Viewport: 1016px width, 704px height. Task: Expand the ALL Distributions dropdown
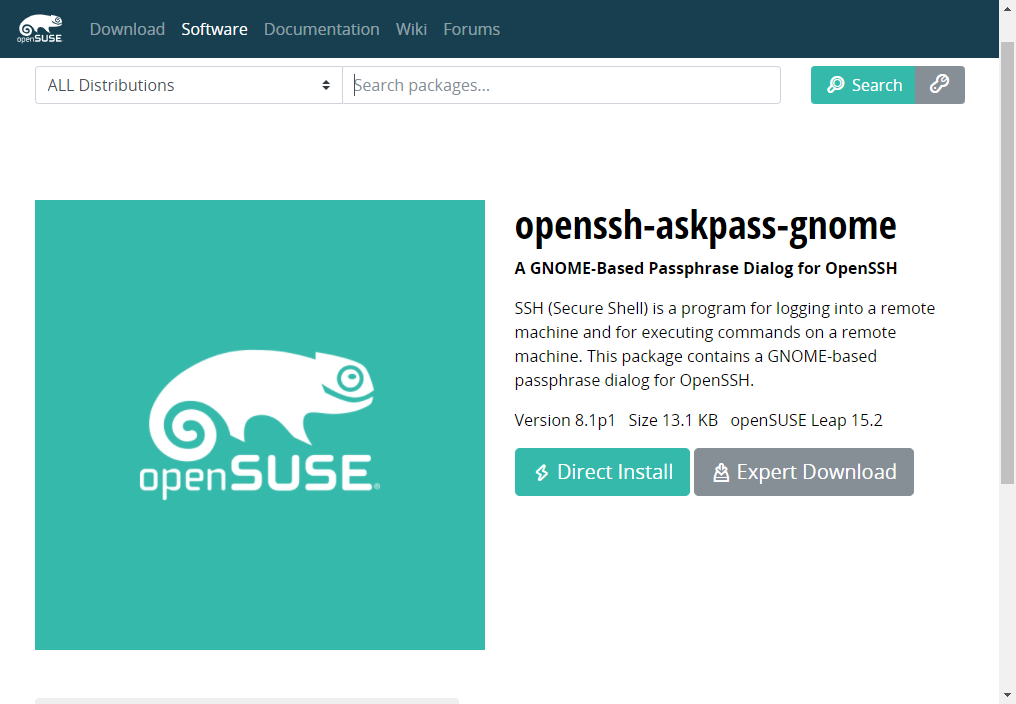tap(189, 85)
